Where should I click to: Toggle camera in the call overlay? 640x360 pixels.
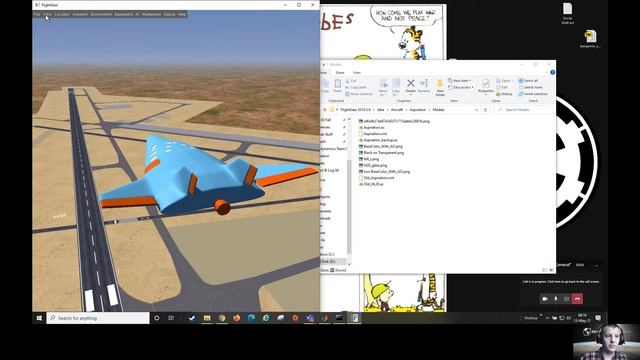click(544, 299)
